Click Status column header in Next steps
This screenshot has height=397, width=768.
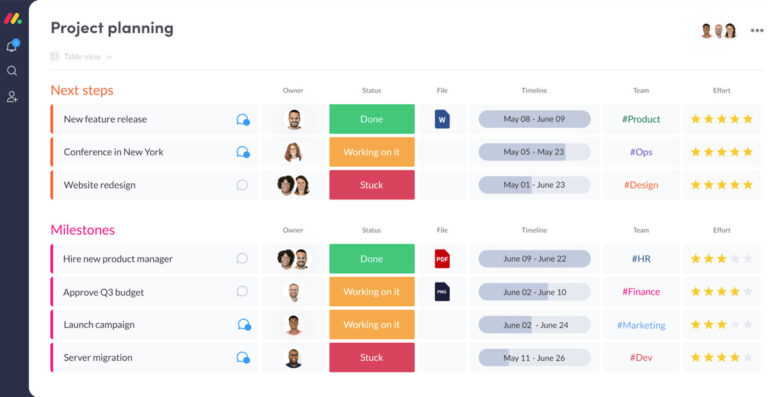click(x=371, y=91)
